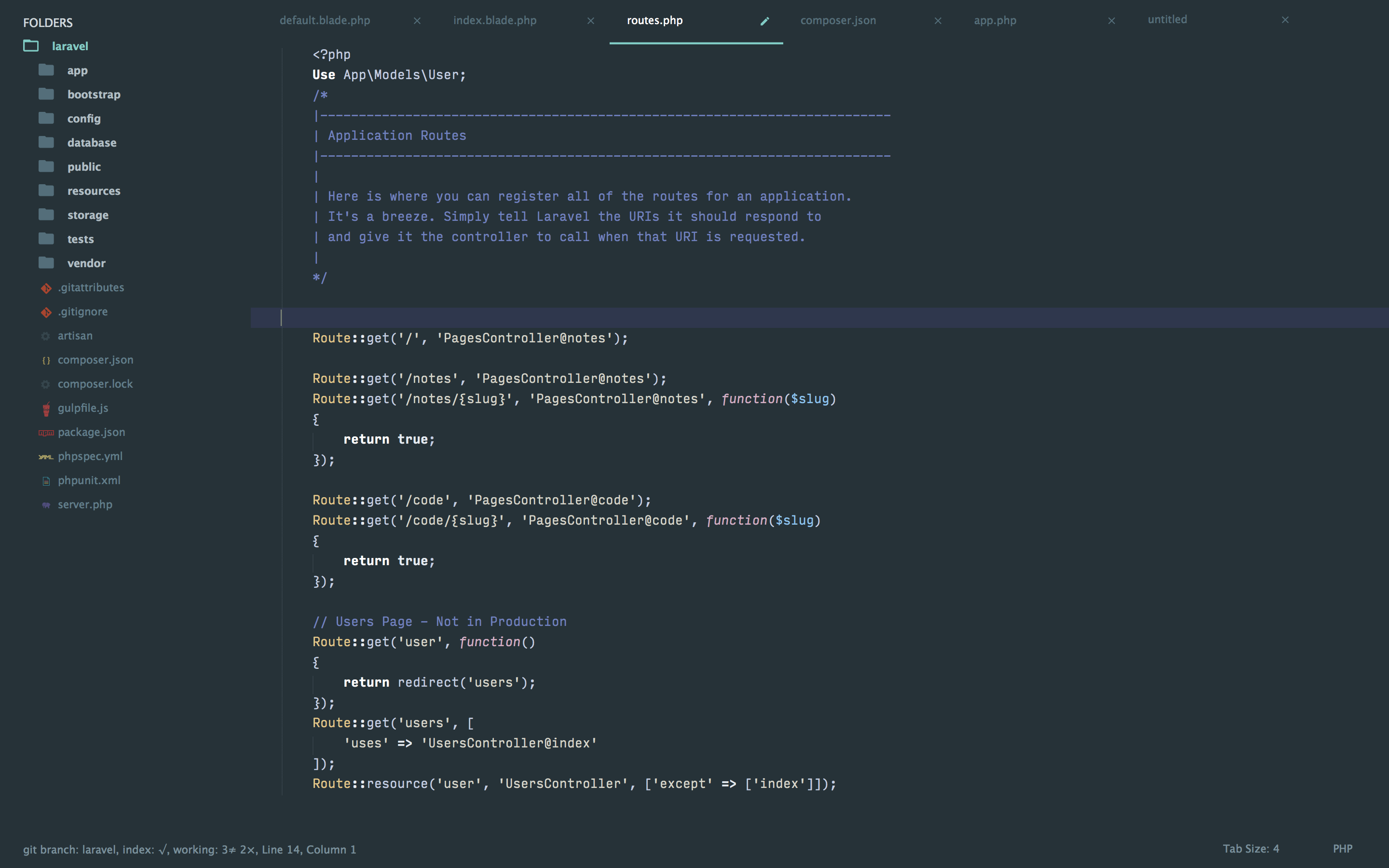
Task: Click the braces icon beside composer.json
Action: pos(46,360)
